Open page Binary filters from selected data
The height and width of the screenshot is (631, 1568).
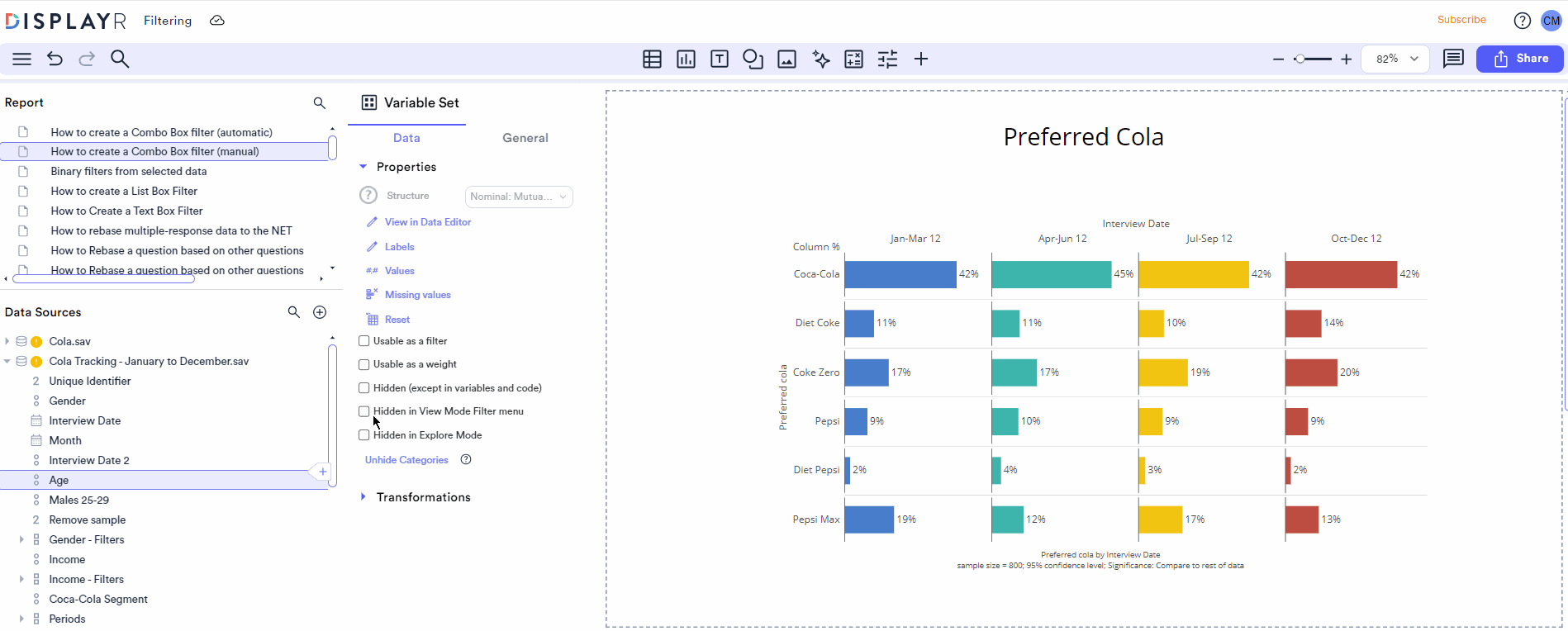[x=129, y=171]
